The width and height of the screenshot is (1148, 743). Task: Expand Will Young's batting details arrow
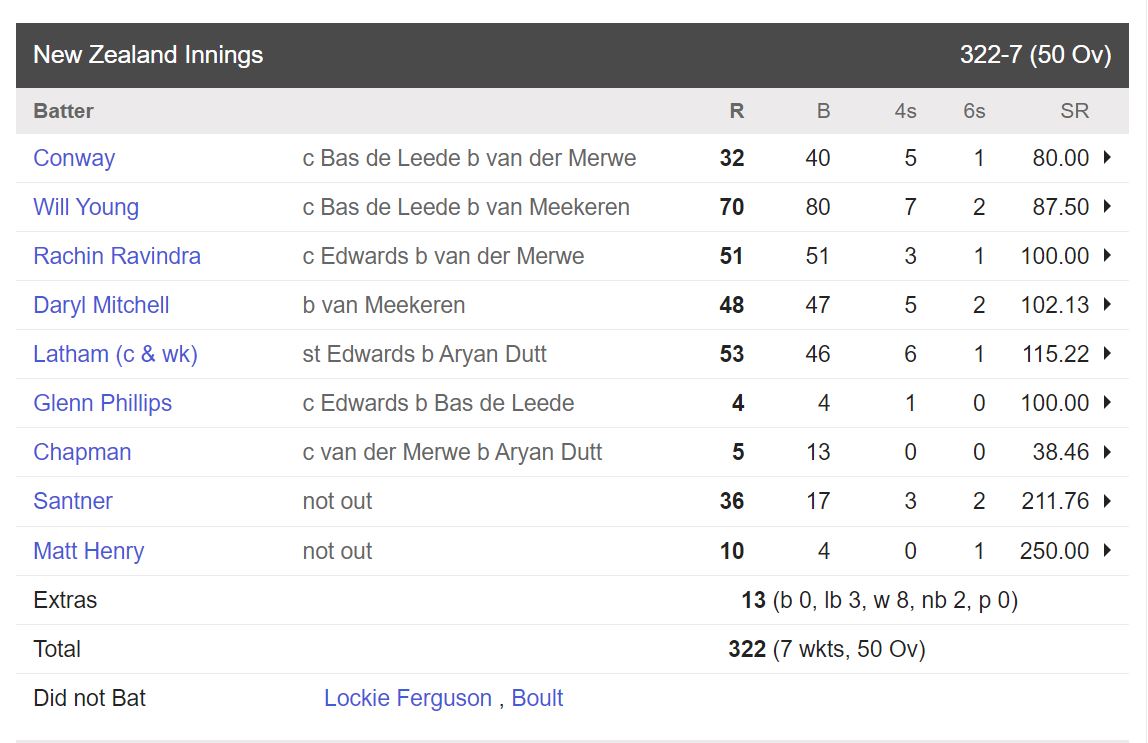point(1107,207)
